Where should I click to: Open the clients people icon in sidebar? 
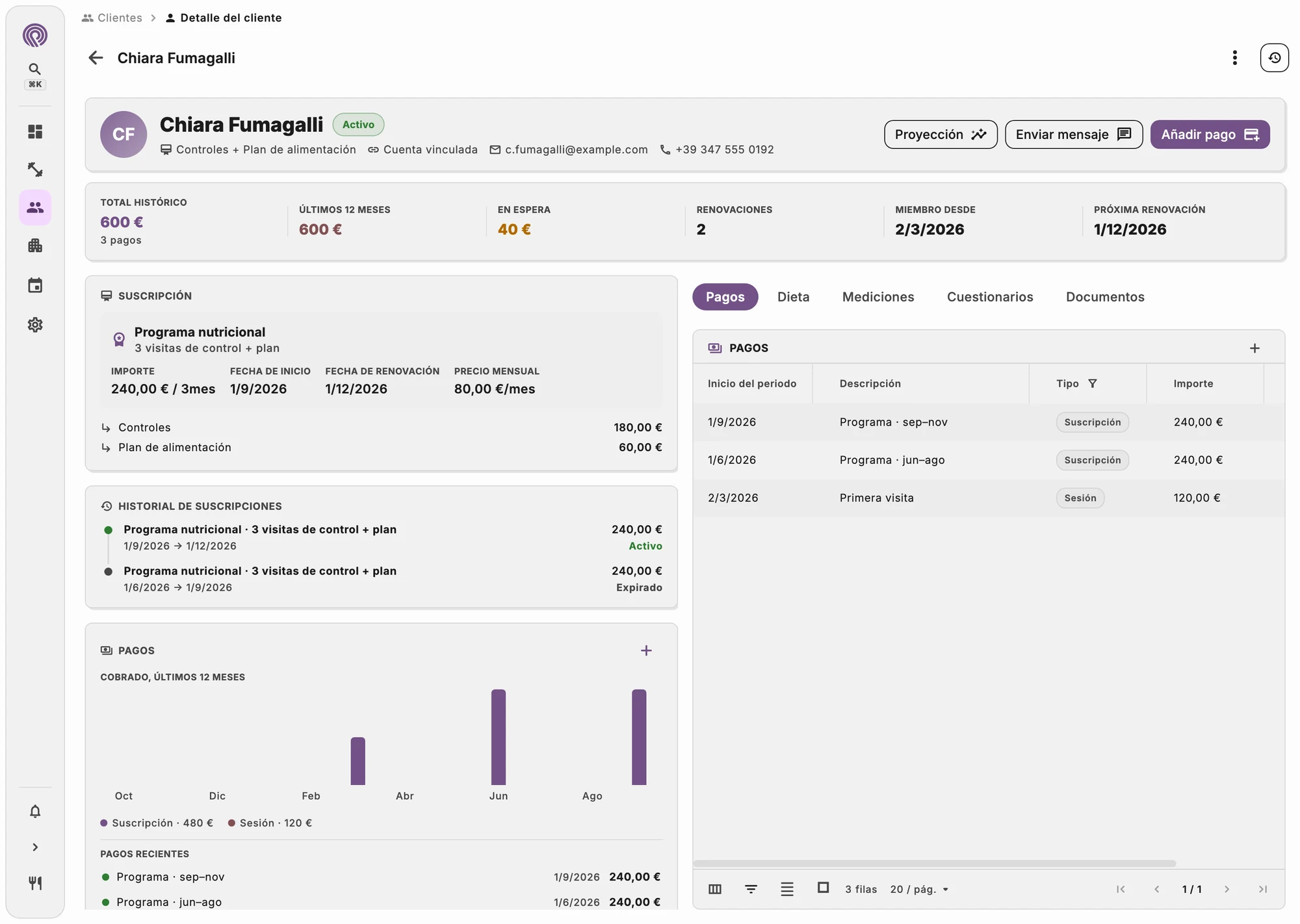[x=35, y=207]
